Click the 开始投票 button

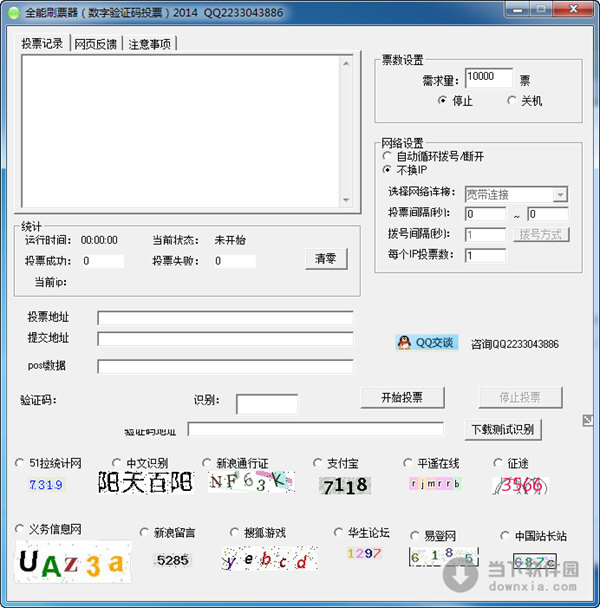[x=402, y=397]
